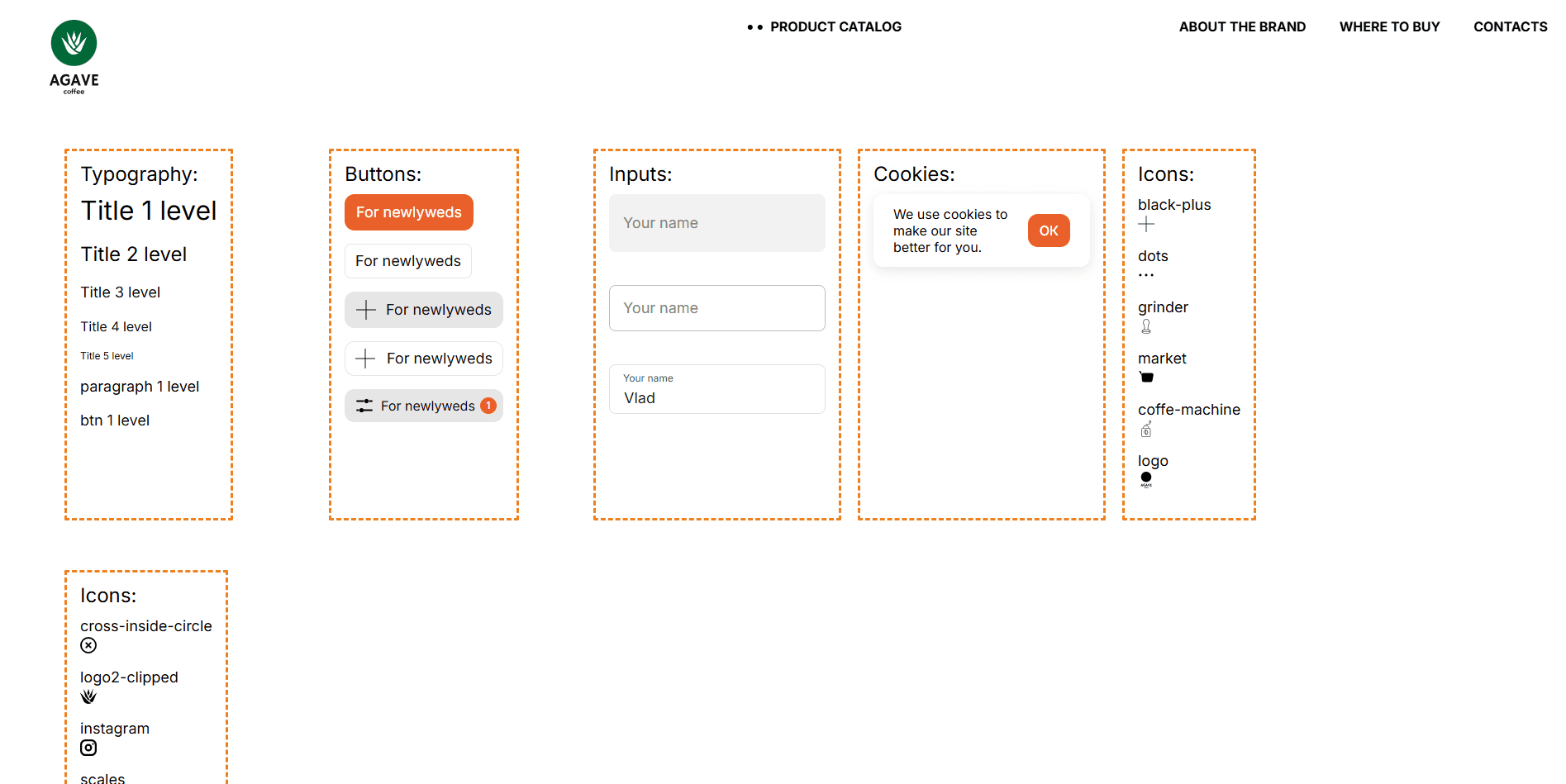
Task: Click the grinder icon
Action: click(x=1146, y=326)
